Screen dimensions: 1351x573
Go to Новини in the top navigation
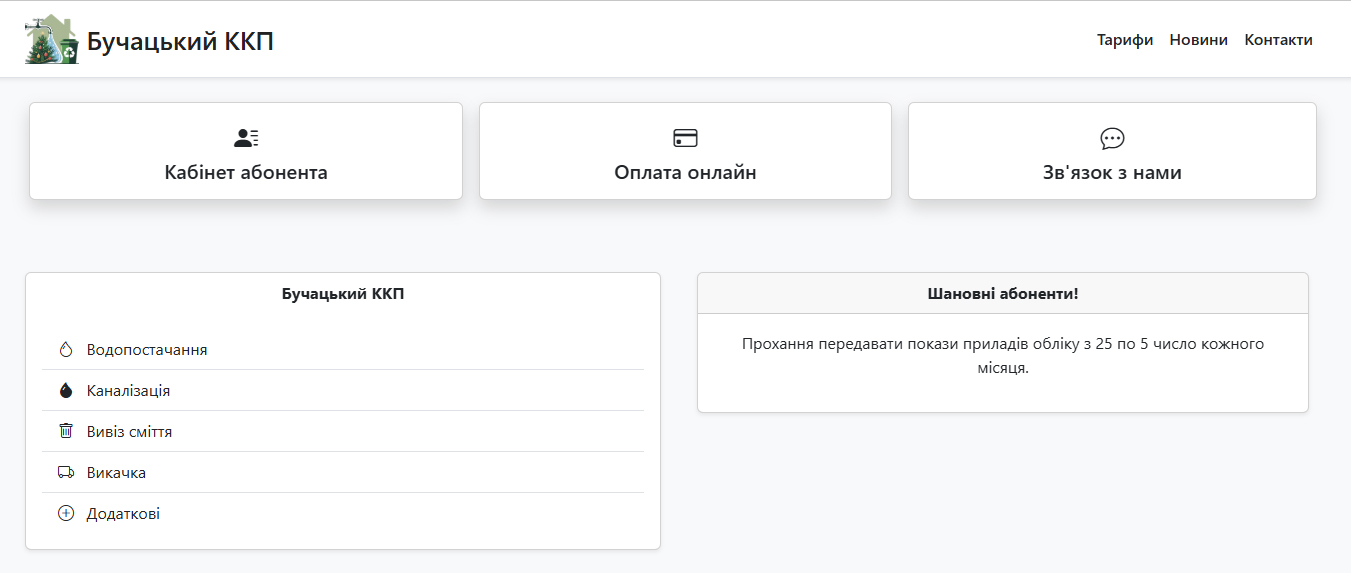[x=1198, y=40]
